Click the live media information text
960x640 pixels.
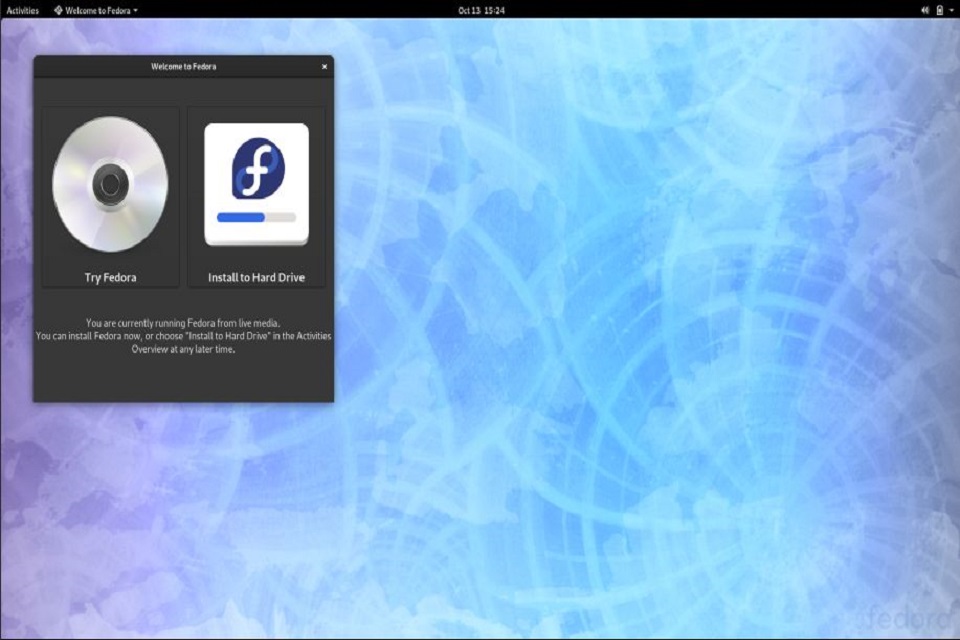[x=183, y=337]
